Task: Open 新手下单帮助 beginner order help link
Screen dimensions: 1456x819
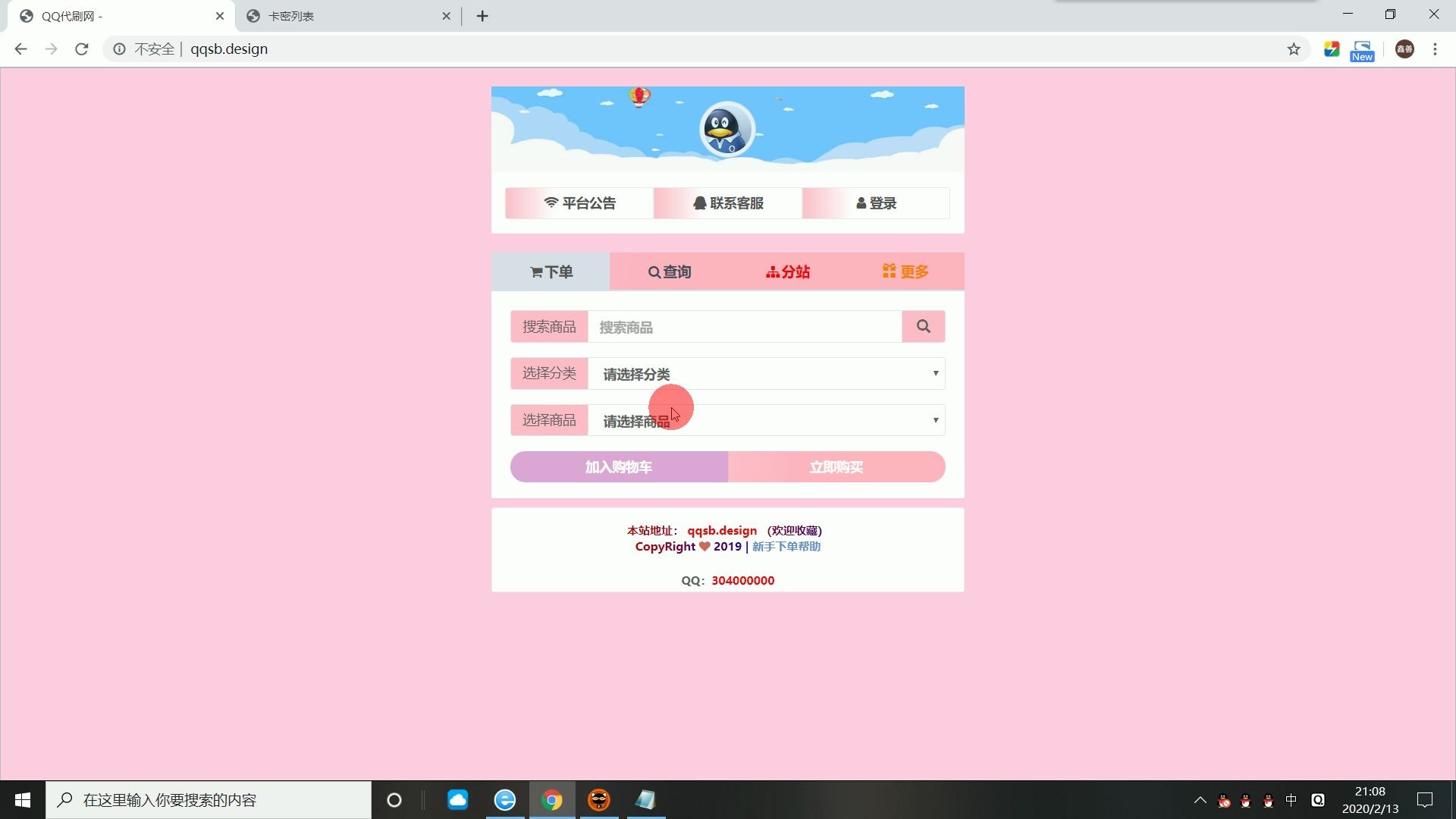Action: pyautogui.click(x=787, y=546)
